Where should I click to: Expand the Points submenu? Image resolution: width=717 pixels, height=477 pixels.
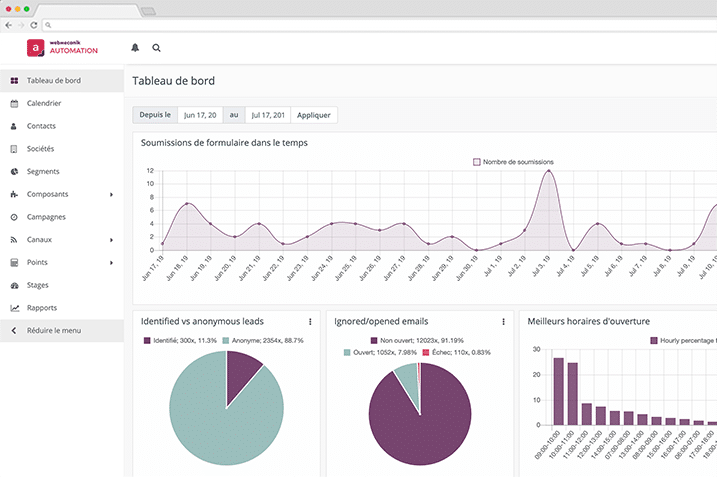pos(111,263)
